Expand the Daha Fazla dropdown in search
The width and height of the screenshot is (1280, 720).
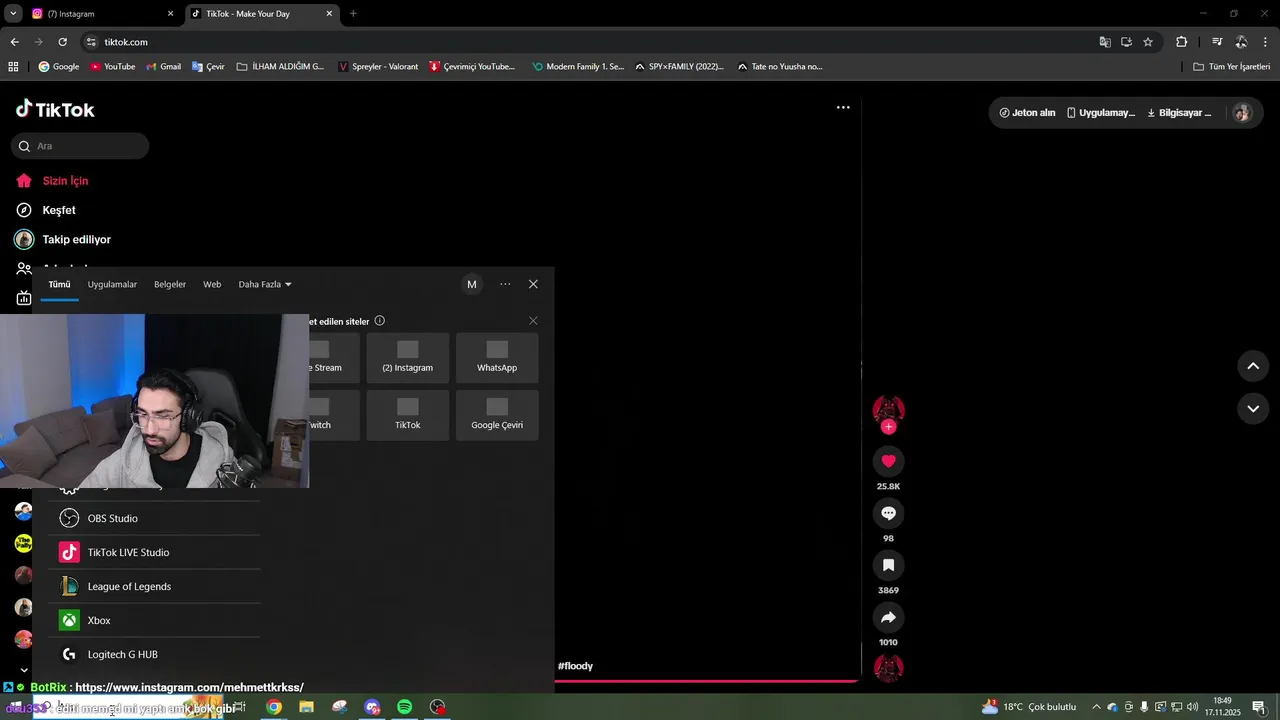pyautogui.click(x=265, y=285)
